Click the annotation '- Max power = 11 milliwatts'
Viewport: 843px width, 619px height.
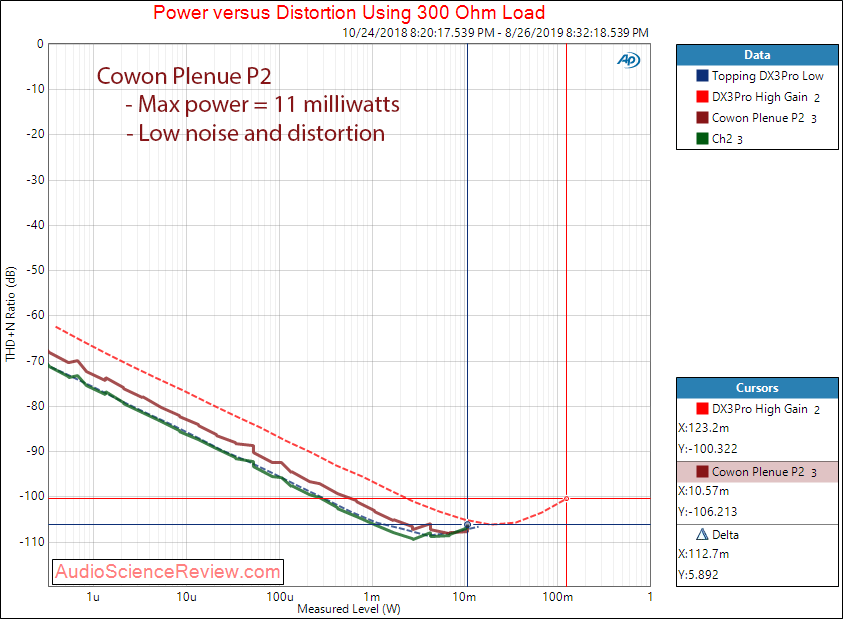point(262,104)
